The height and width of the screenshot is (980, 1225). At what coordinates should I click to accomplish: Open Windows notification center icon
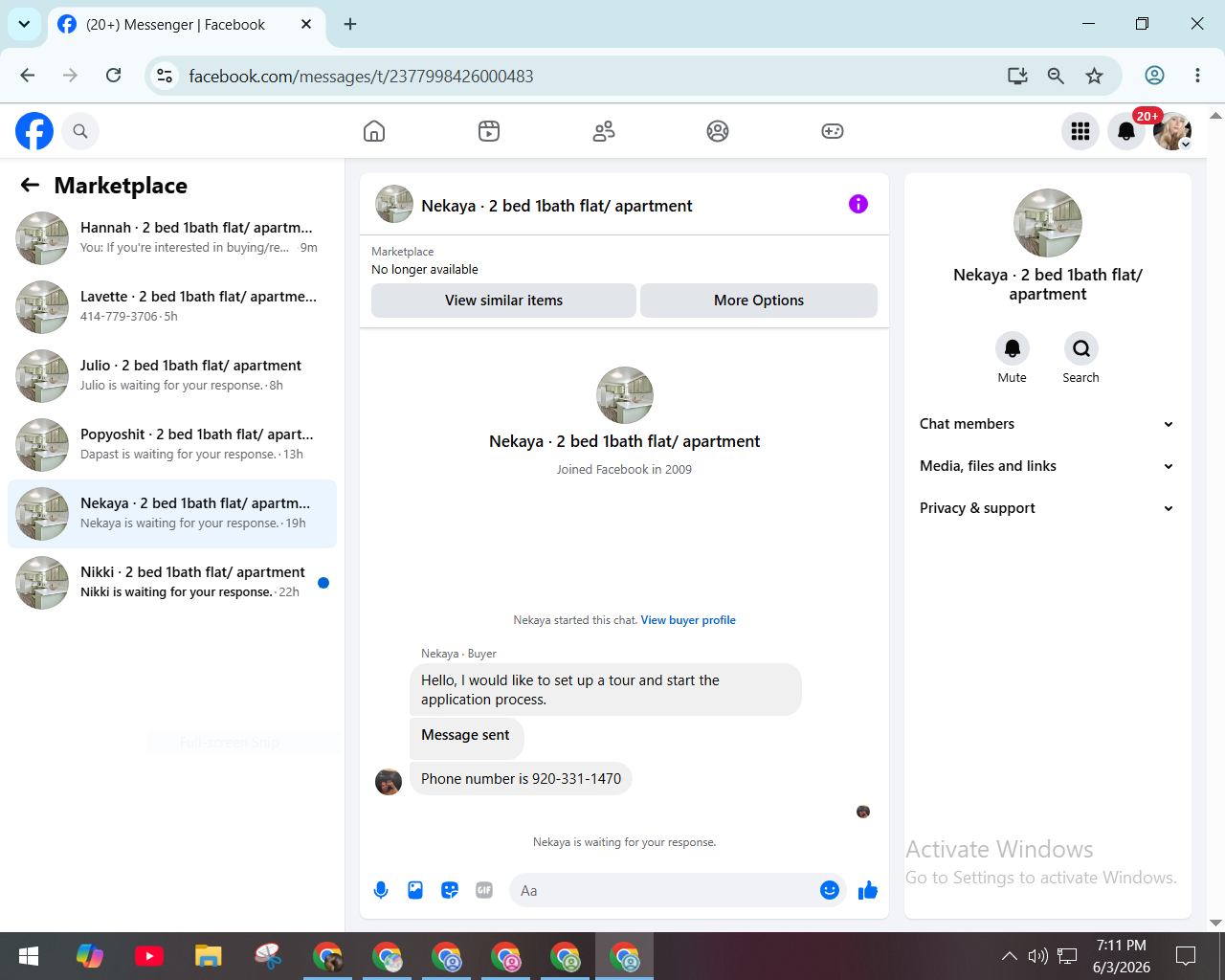point(1186,956)
